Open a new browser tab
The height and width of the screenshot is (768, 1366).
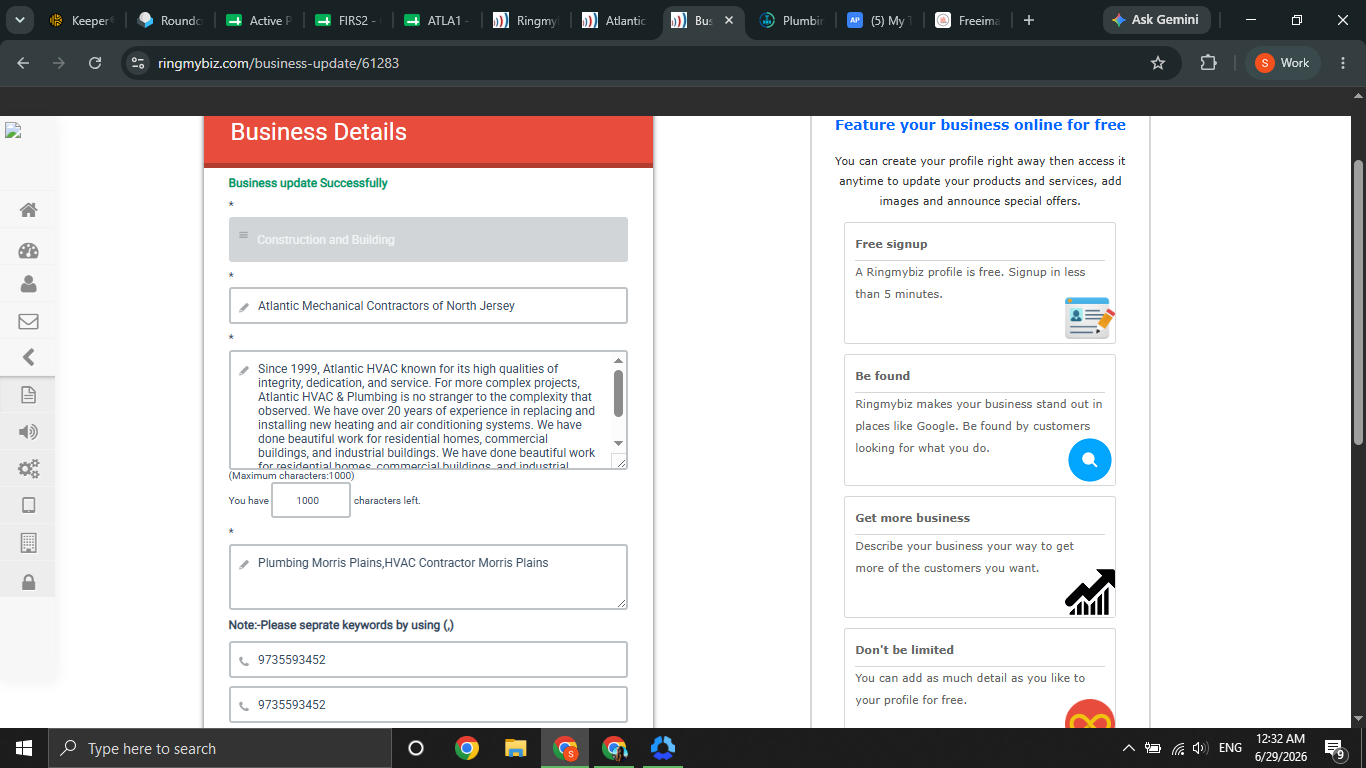pyautogui.click(x=1029, y=20)
